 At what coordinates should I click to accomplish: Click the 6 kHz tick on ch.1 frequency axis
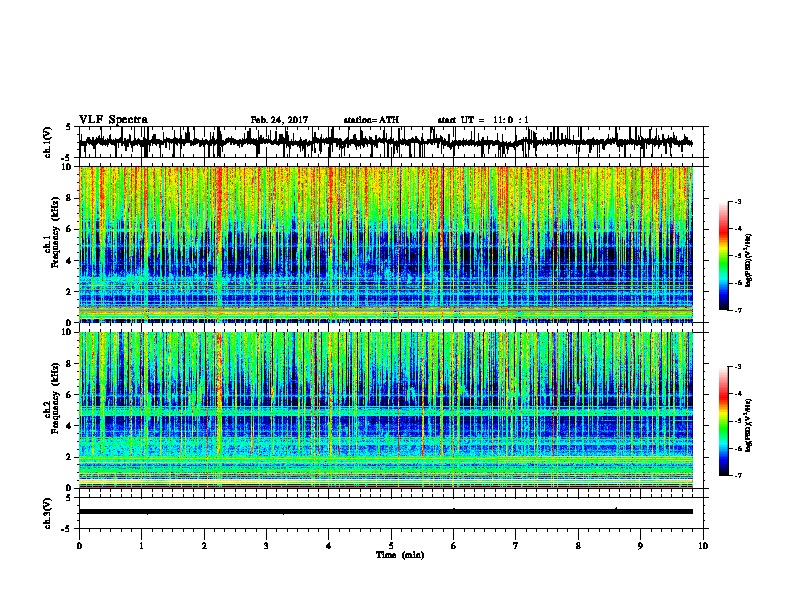(69, 229)
